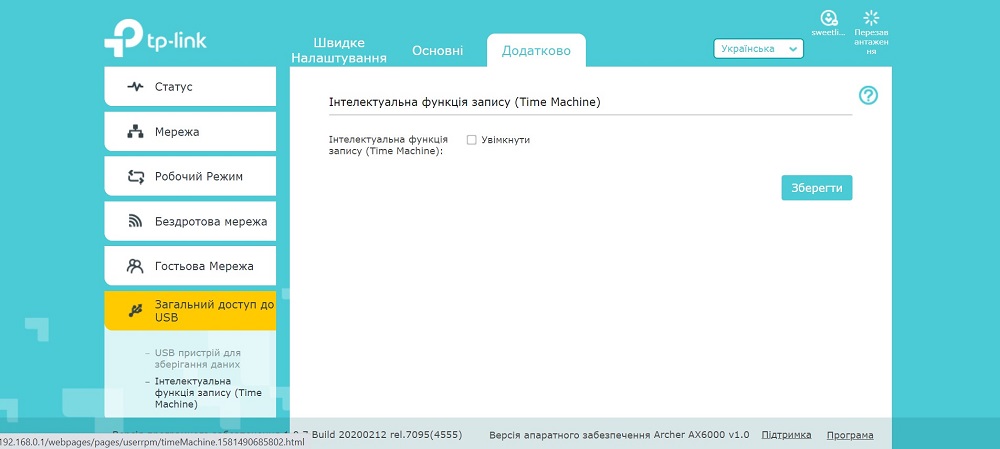Screen dimensions: 1000x449
Task: Click the USB icon in the sidebar
Action: click(135, 311)
